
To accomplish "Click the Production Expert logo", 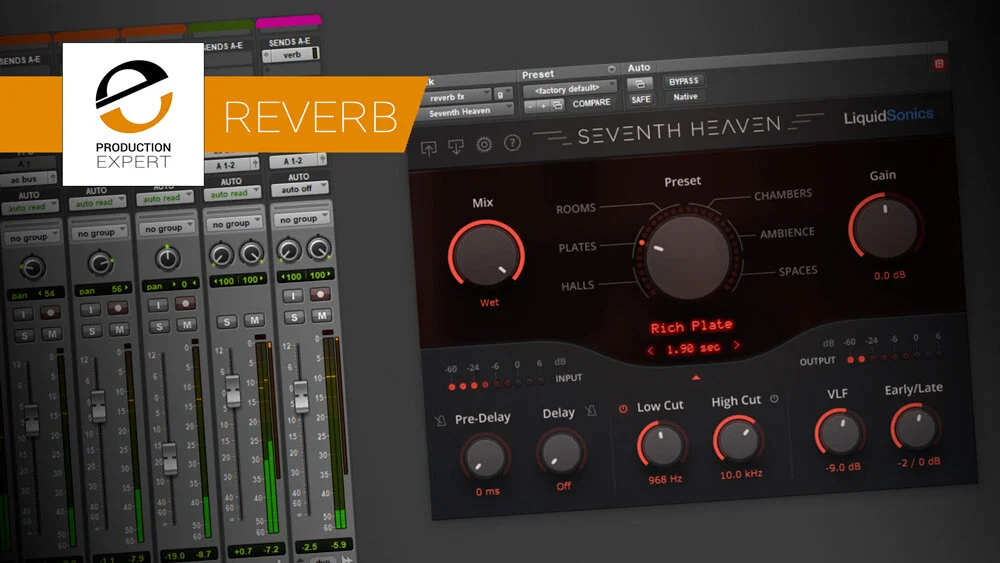I will click(133, 114).
